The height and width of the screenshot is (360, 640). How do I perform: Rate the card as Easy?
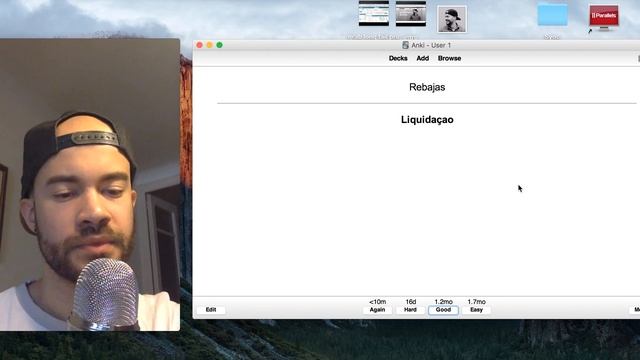click(476, 310)
